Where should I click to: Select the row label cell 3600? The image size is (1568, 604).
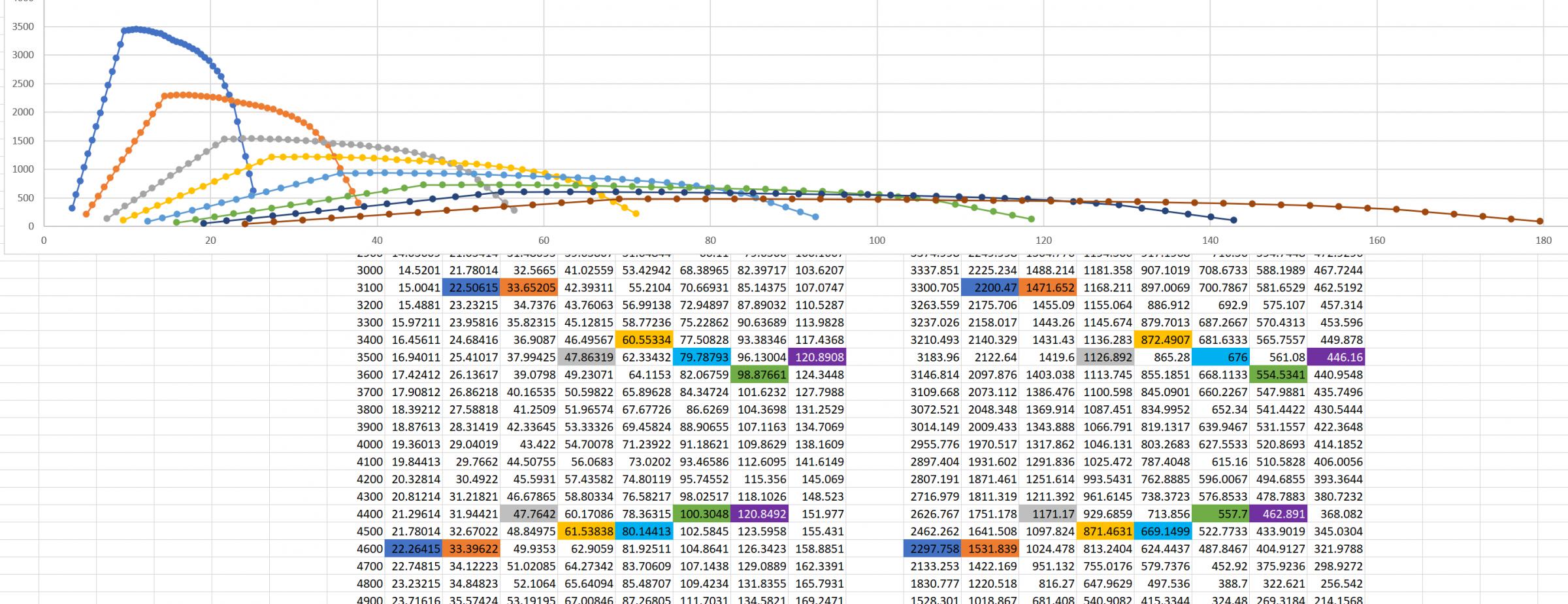click(x=356, y=375)
